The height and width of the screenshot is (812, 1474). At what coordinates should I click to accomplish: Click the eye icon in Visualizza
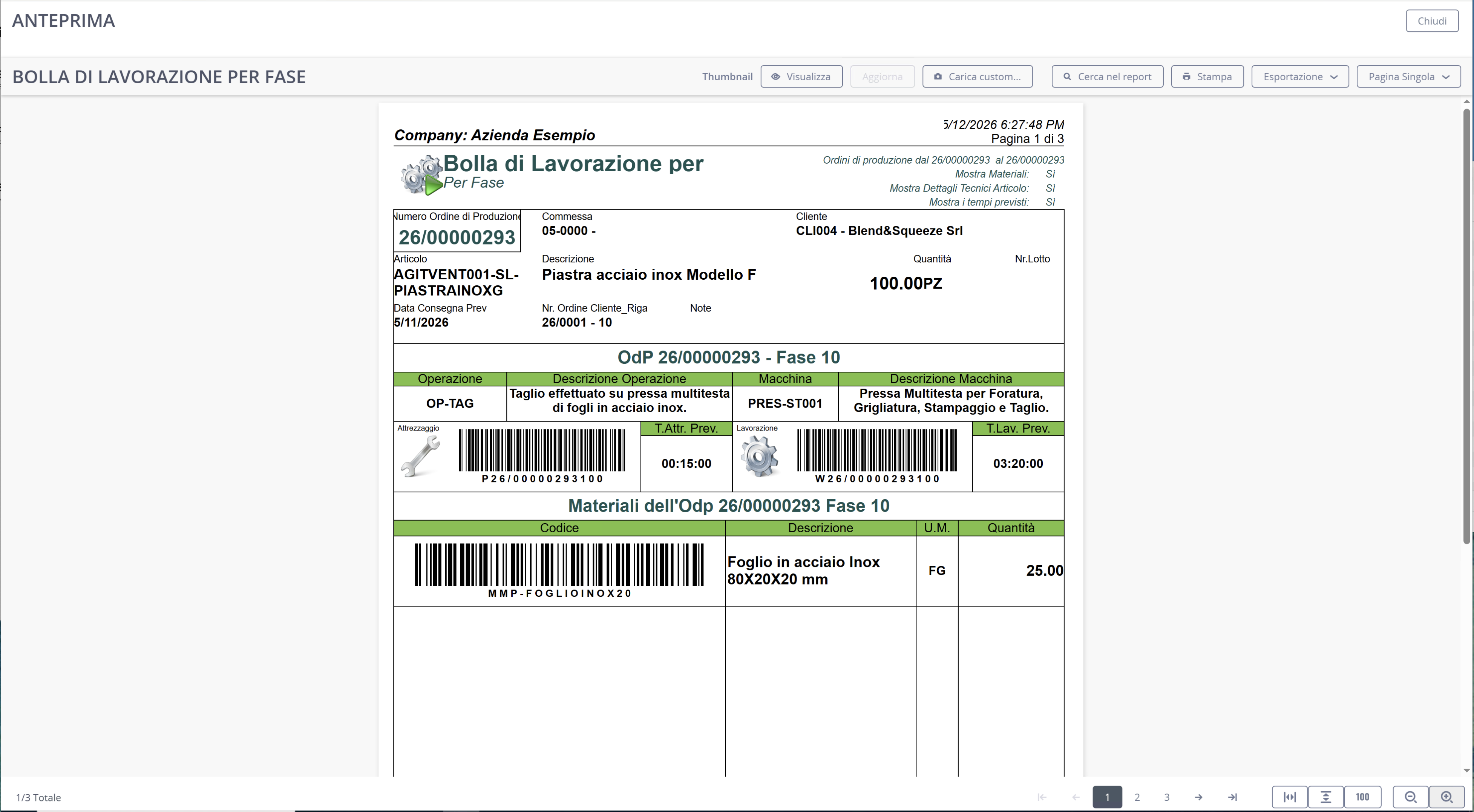coord(775,77)
